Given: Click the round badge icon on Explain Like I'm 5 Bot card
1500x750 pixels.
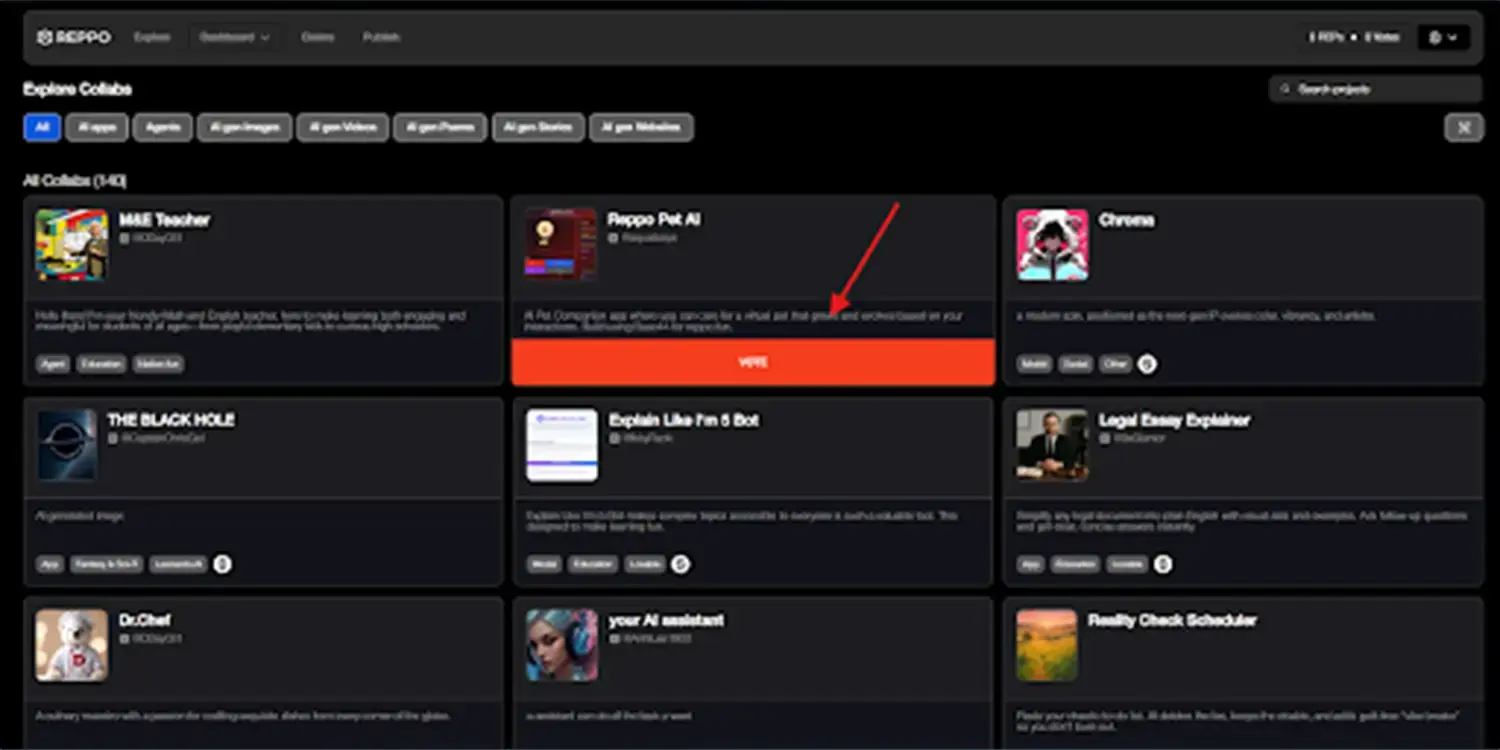Looking at the screenshot, I should click(x=680, y=564).
